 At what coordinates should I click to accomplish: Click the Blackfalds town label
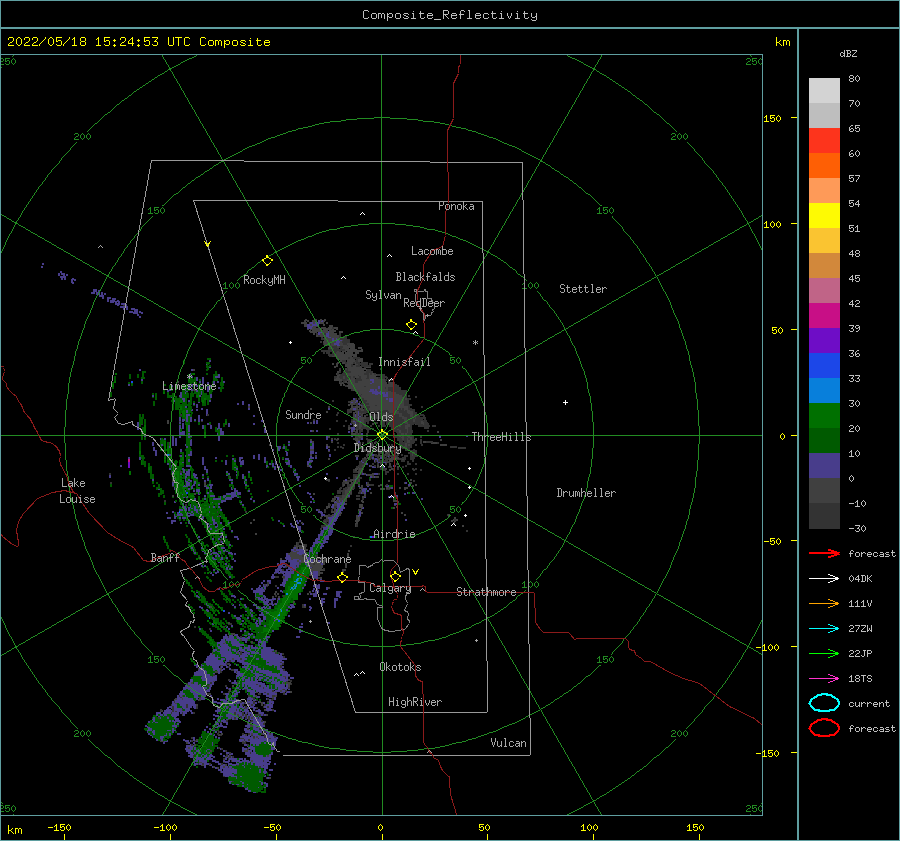coord(425,277)
